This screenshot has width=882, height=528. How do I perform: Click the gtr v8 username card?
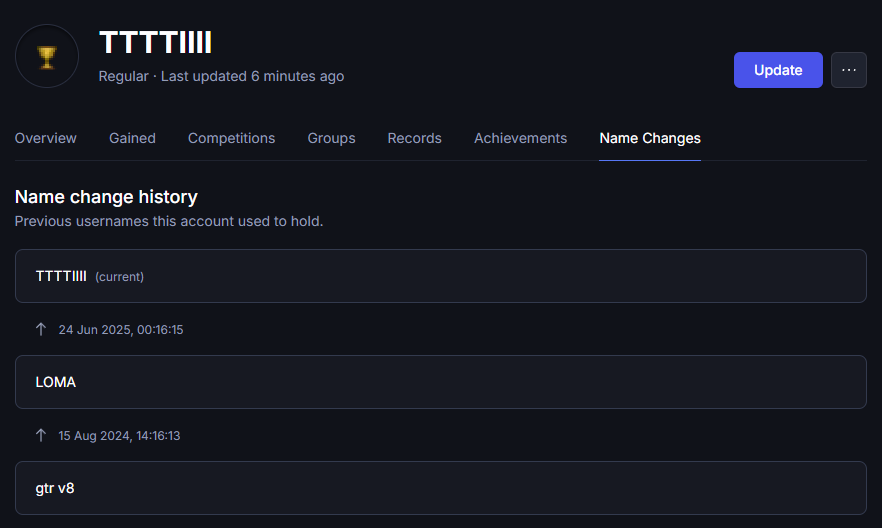coord(440,488)
